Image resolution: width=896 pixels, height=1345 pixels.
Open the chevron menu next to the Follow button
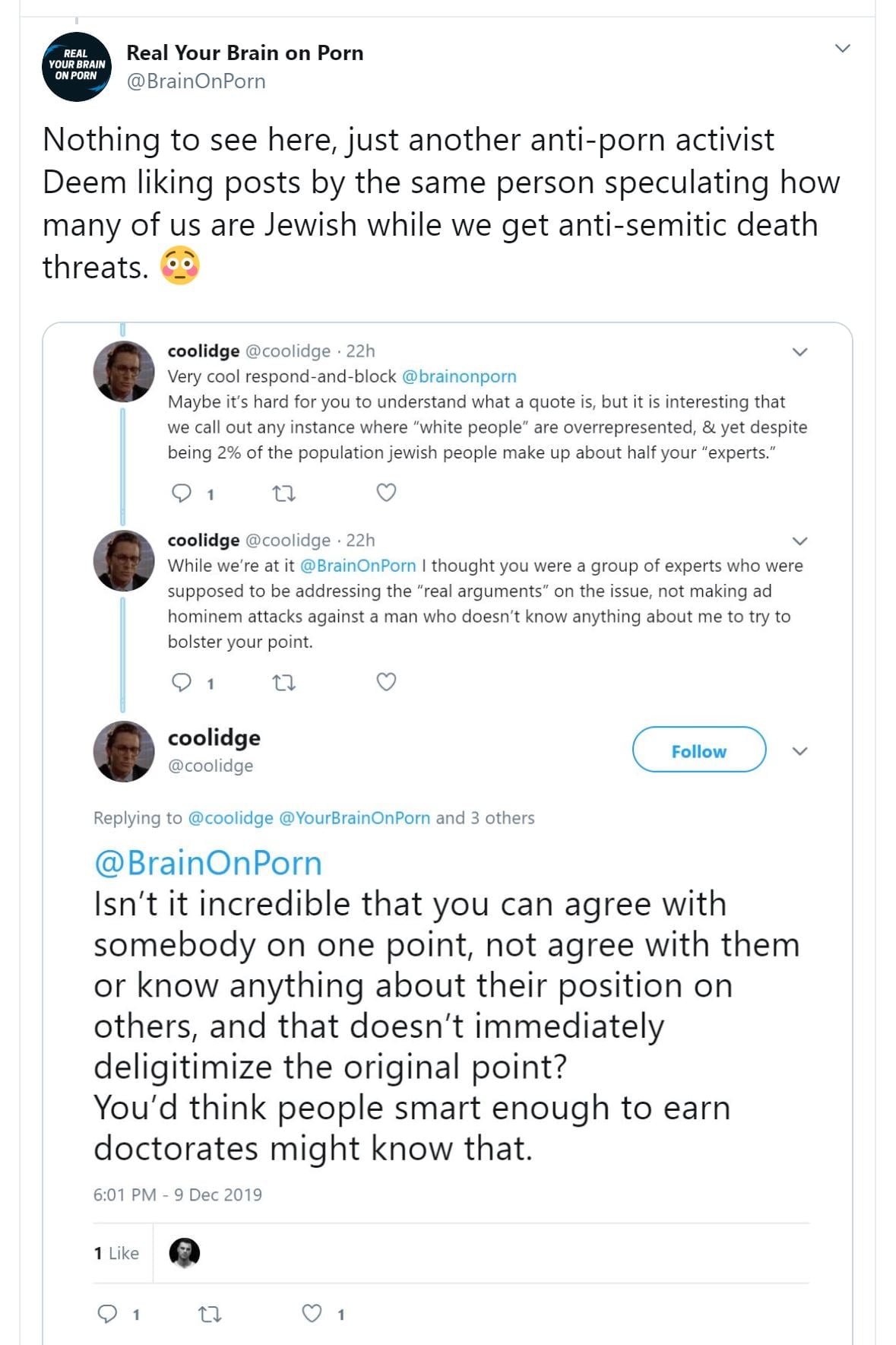point(799,751)
